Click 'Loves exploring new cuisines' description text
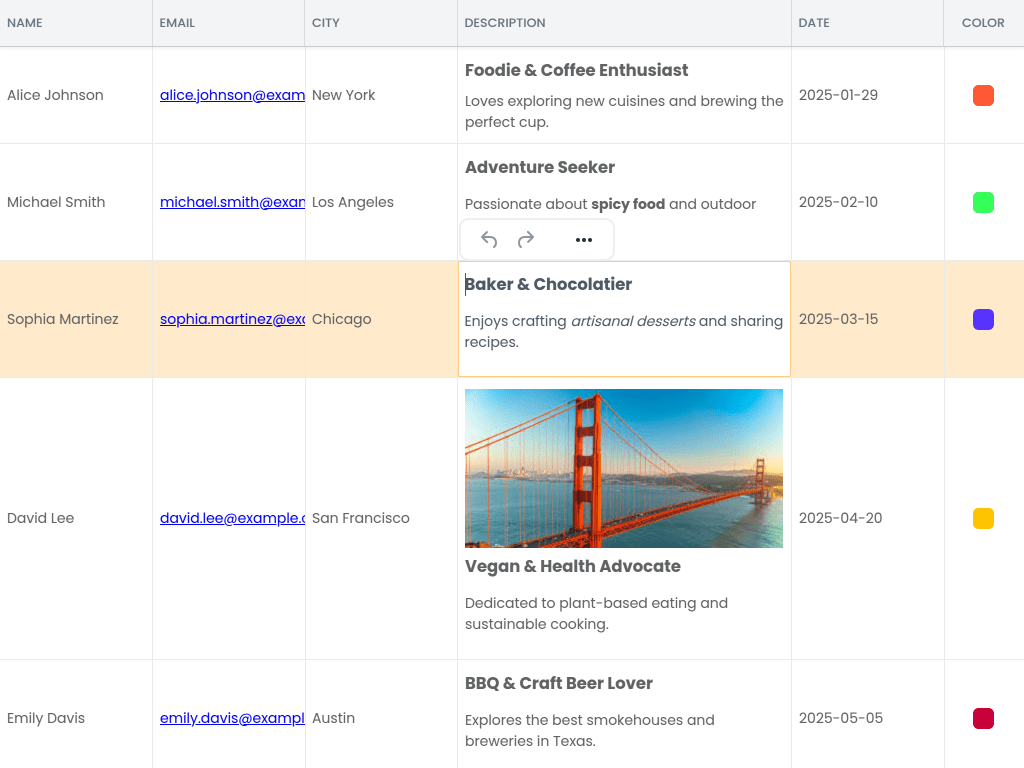 [624, 112]
